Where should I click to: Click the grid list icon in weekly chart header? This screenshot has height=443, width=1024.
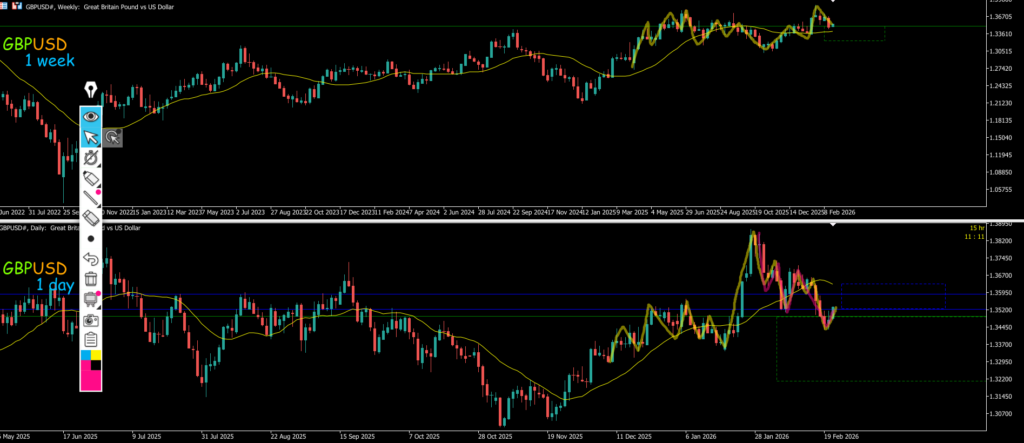tap(5, 5)
